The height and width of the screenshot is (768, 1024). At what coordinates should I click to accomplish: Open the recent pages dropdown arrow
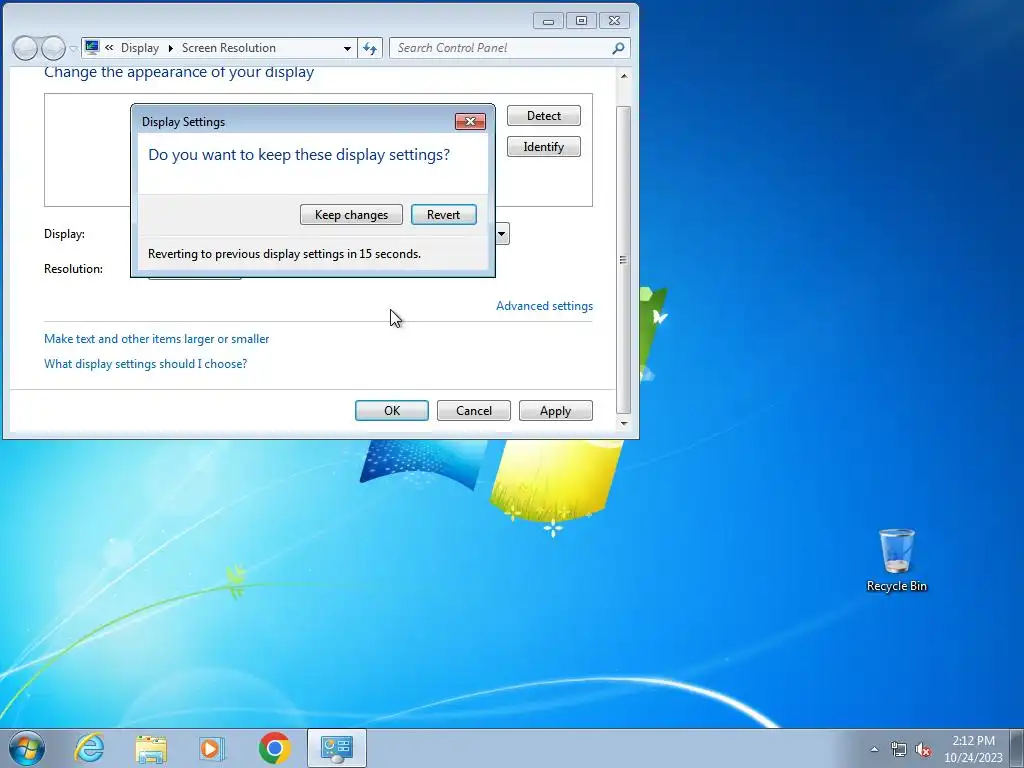click(73, 49)
